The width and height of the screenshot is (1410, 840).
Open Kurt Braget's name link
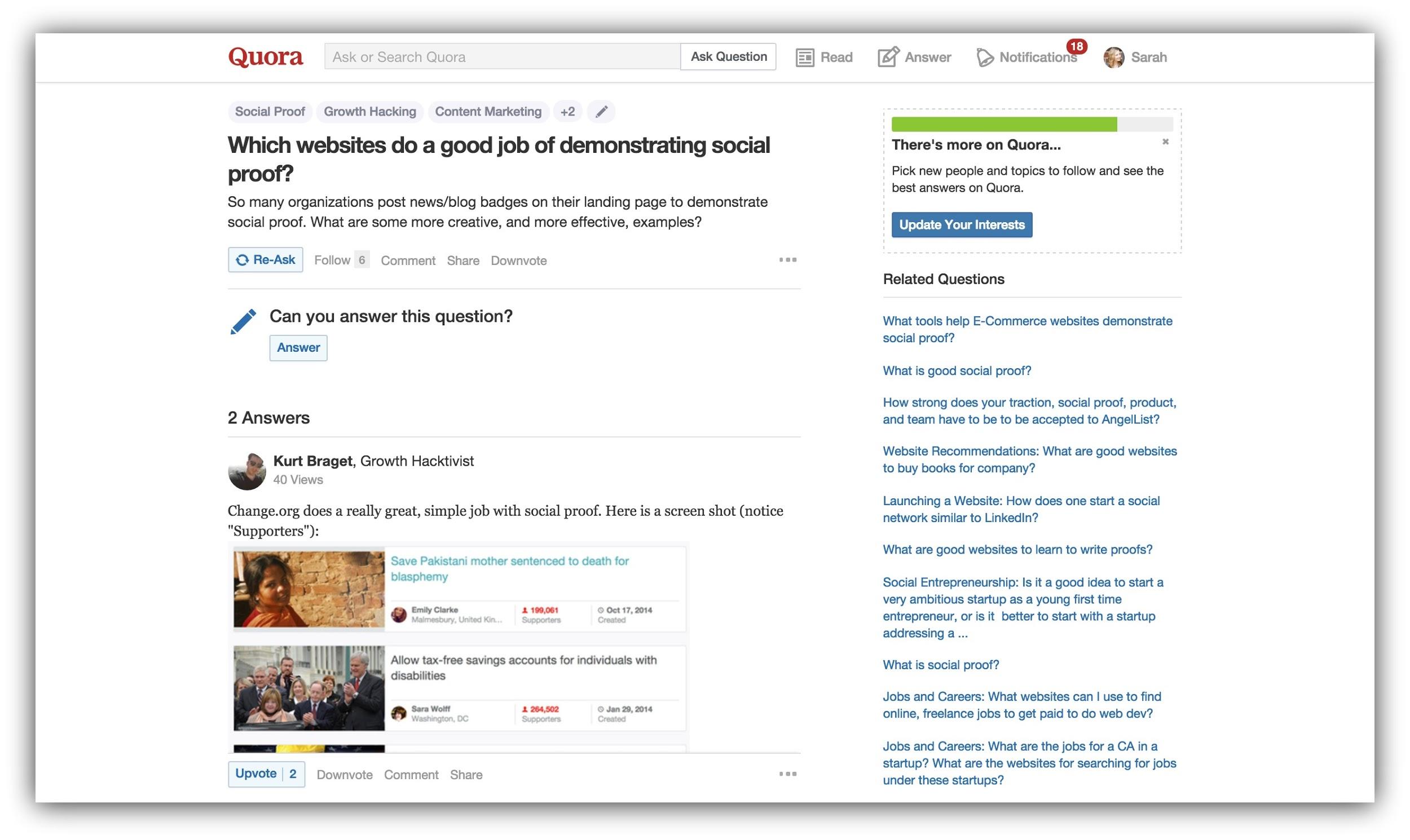click(x=312, y=461)
